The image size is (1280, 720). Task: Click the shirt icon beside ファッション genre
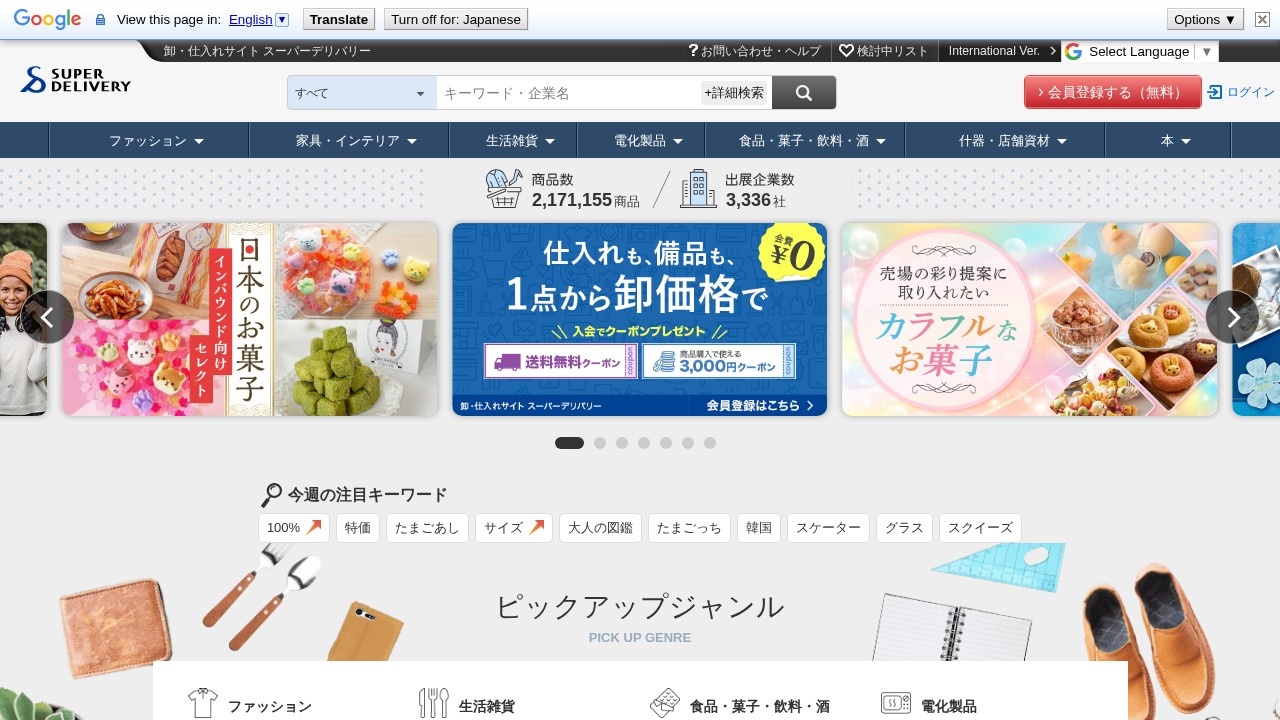pos(202,703)
